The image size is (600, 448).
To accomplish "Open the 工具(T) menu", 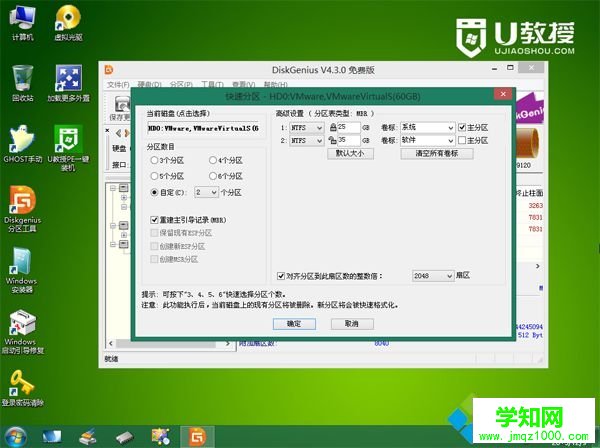I will pyautogui.click(x=212, y=85).
